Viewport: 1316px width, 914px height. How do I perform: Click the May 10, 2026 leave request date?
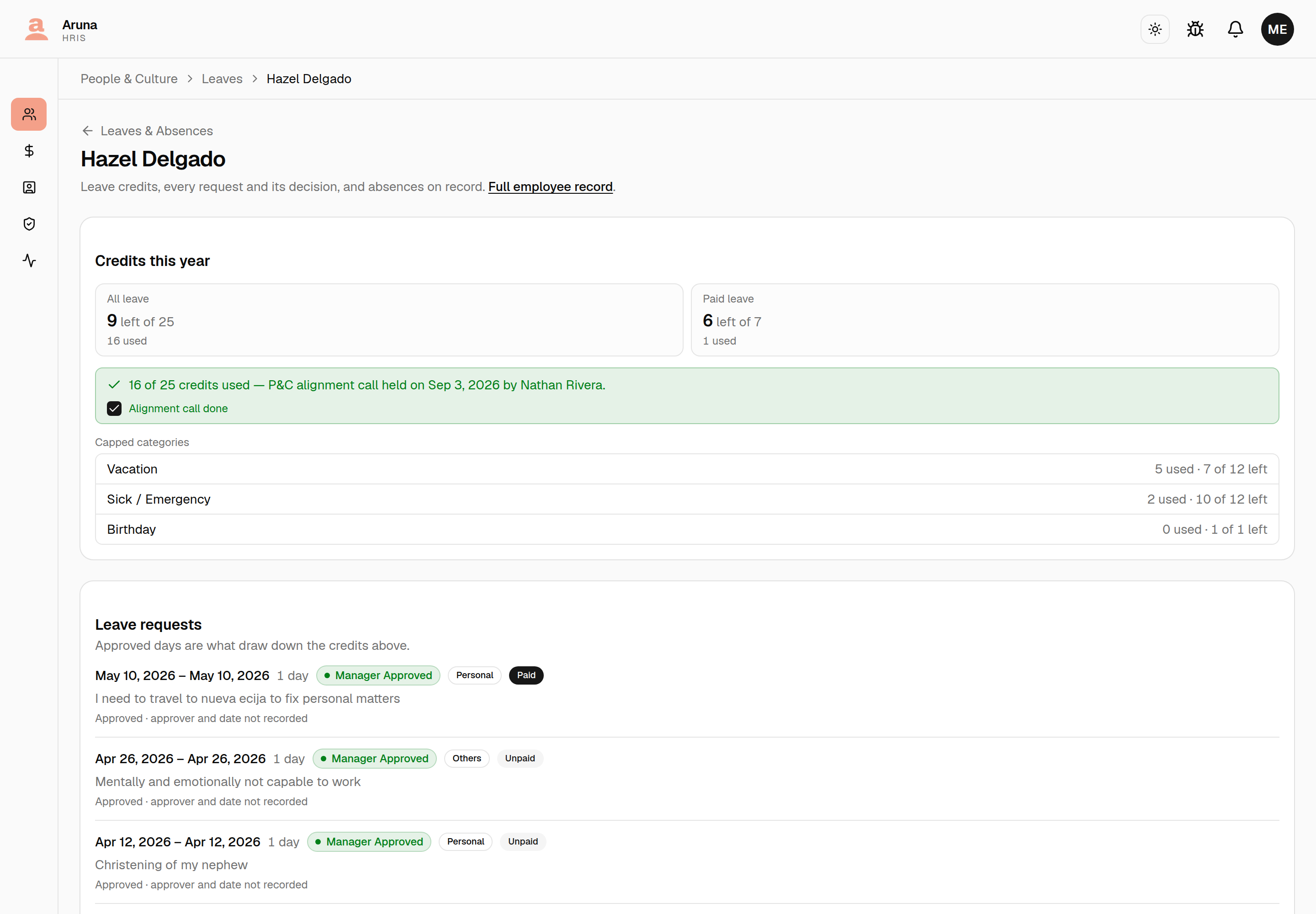click(182, 675)
